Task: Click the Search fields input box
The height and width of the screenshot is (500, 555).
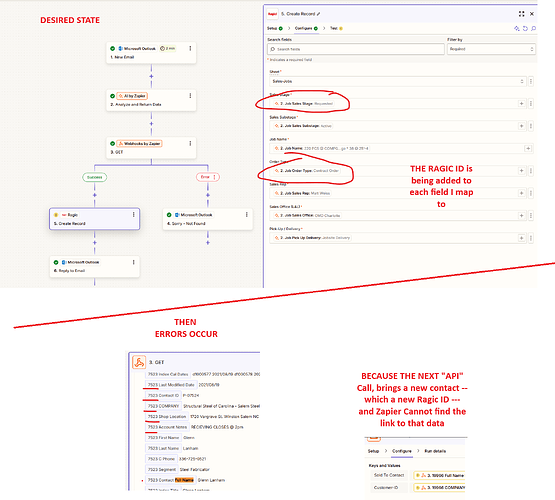Action: 356,49
